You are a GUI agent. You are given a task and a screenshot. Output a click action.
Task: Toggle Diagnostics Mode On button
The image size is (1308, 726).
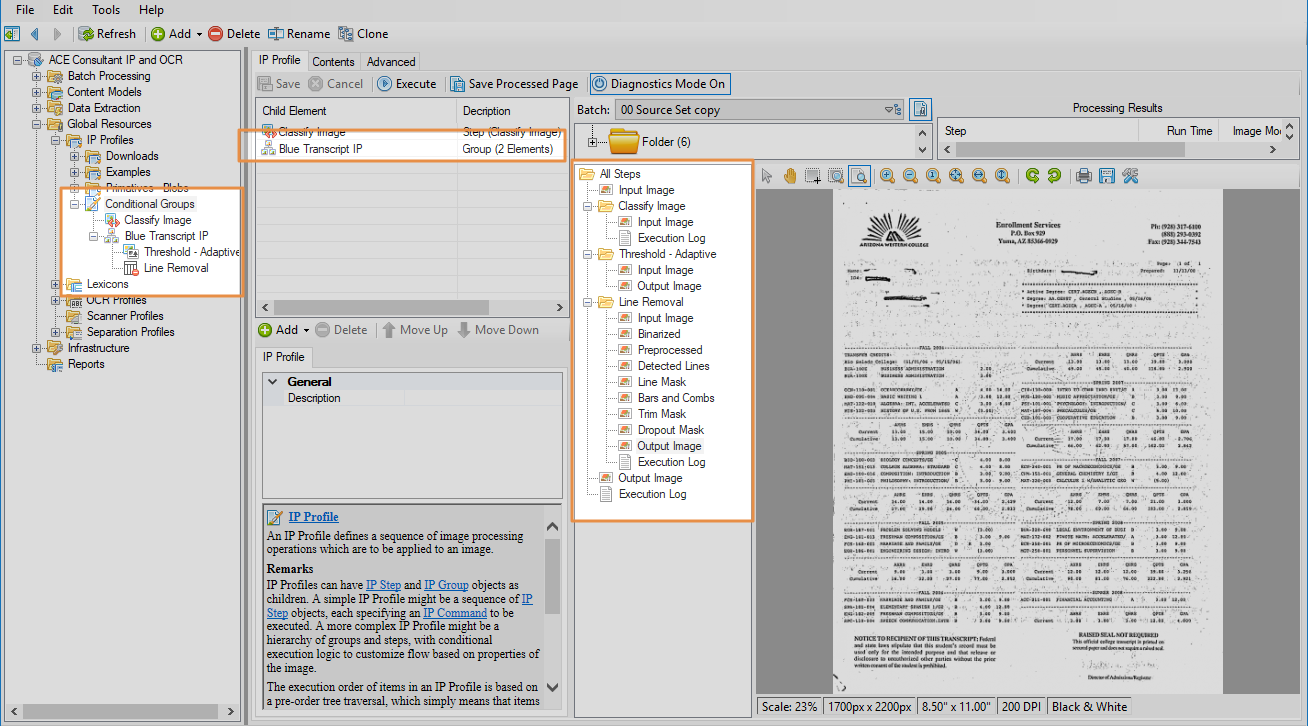point(658,84)
